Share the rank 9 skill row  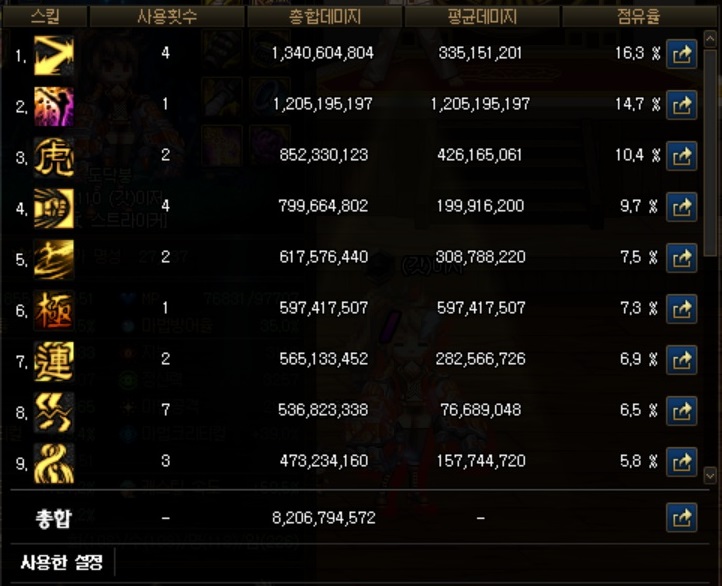681,462
